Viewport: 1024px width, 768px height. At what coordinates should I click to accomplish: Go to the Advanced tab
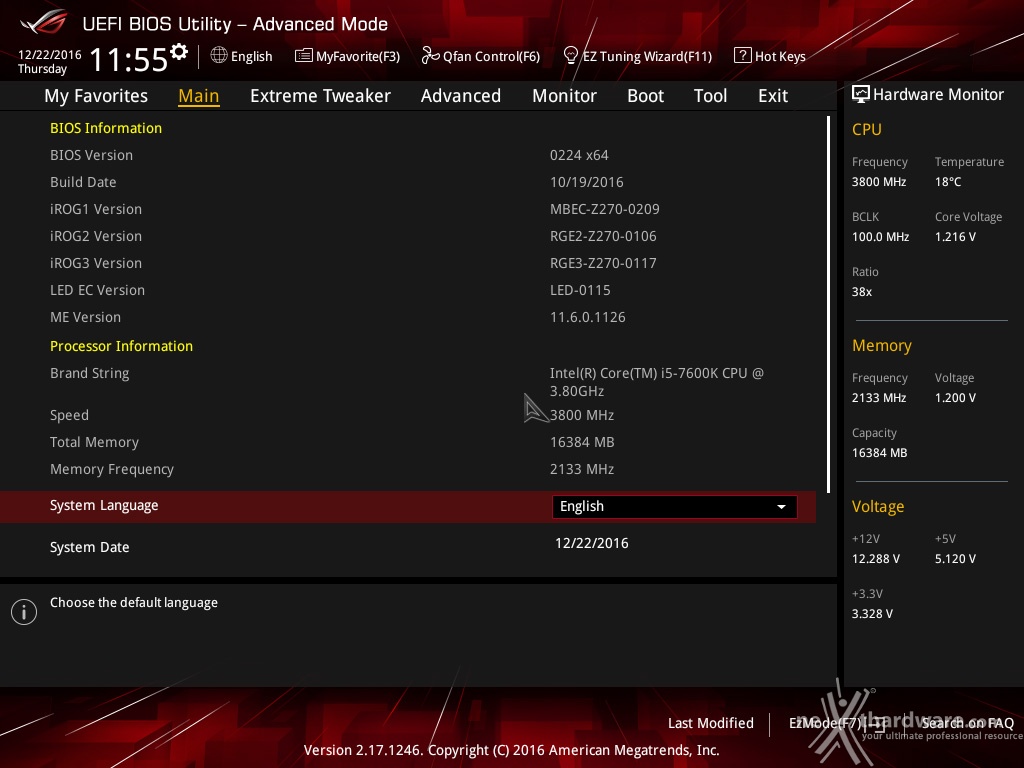click(x=460, y=96)
